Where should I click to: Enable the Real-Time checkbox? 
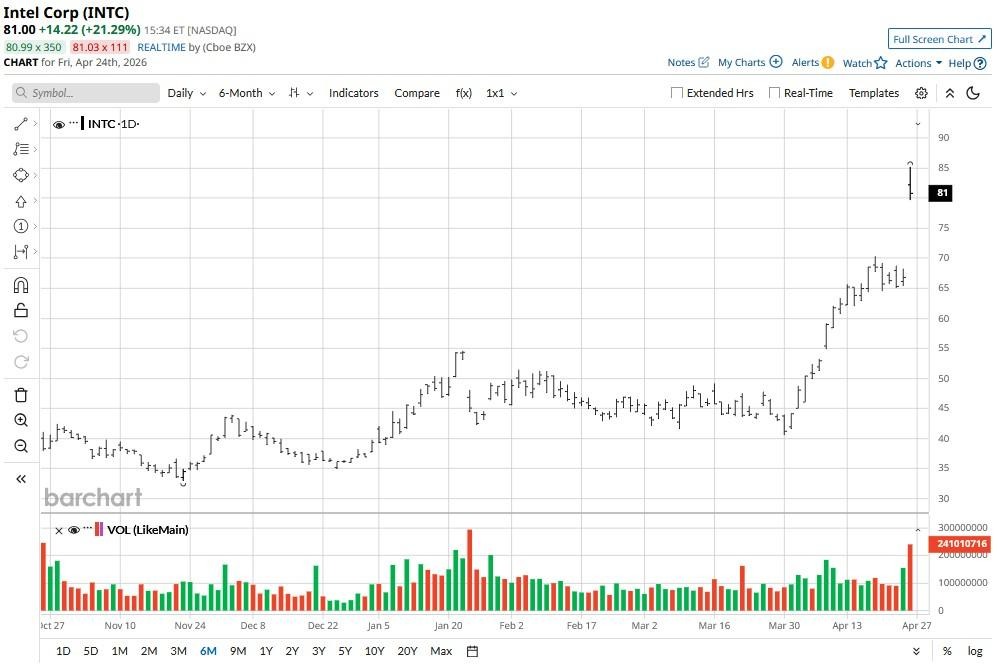point(774,93)
